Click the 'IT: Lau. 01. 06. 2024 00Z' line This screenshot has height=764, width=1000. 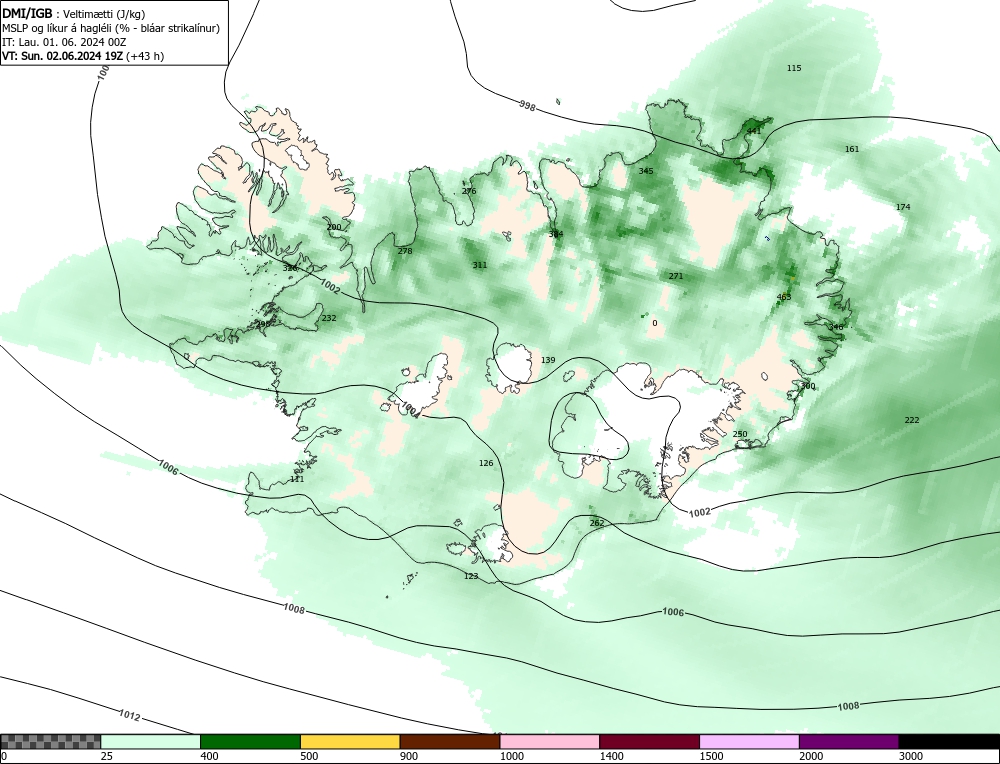coord(64,42)
